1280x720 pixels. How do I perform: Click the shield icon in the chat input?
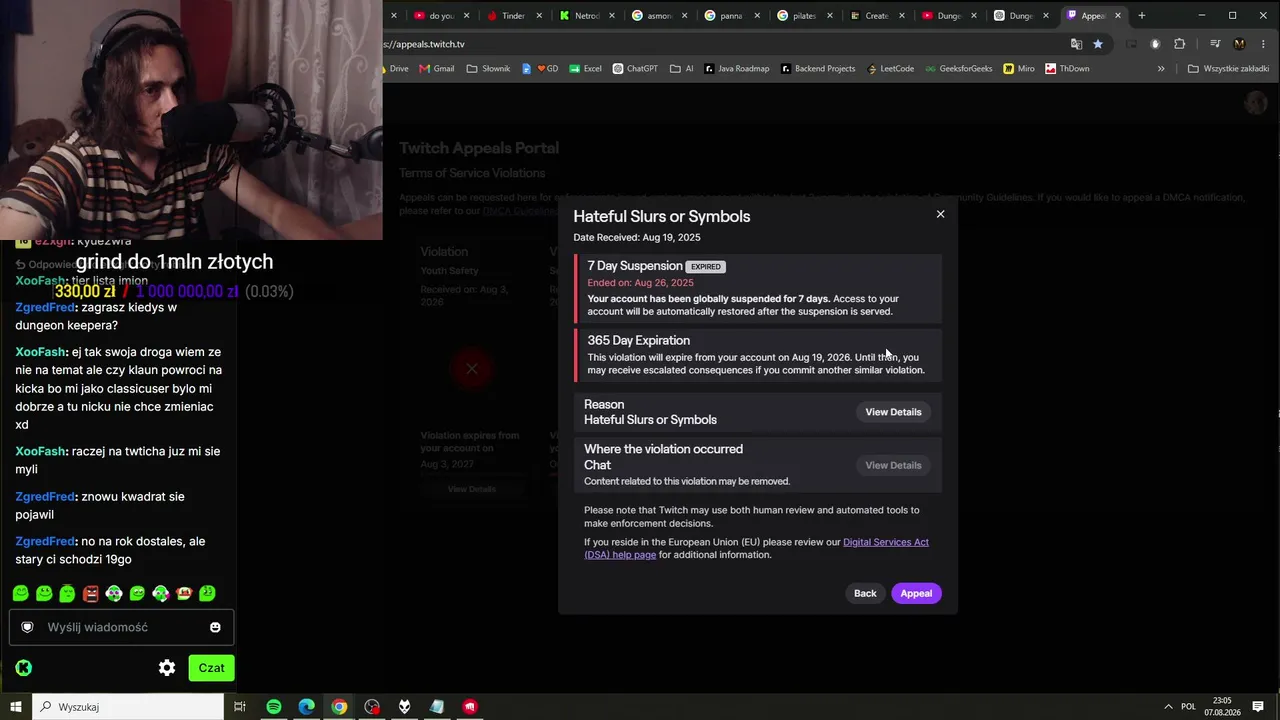27,627
